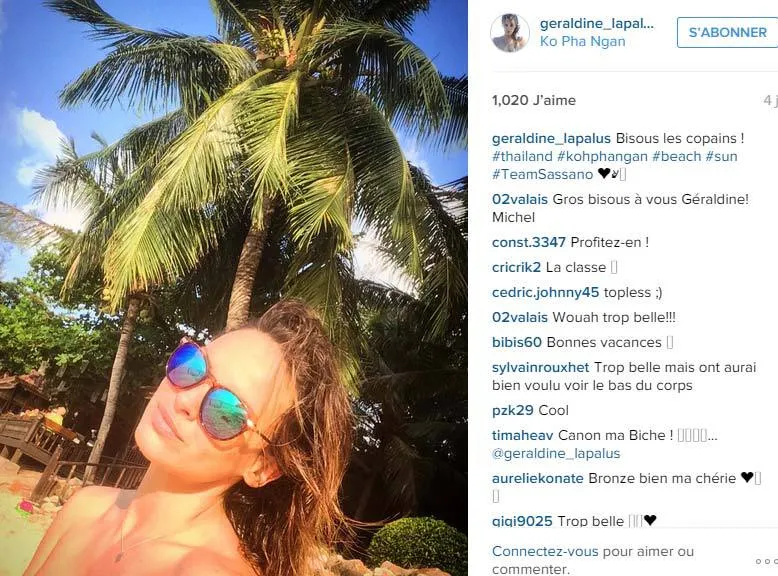Open the #sun hashtag
This screenshot has width=778, height=576.
coord(721,156)
